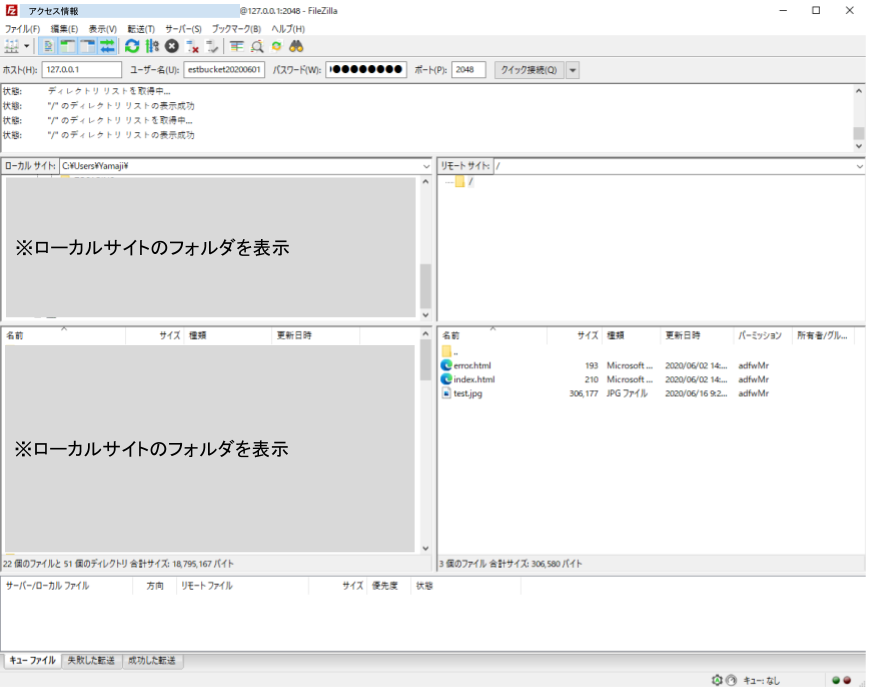Image resolution: width=872 pixels, height=688 pixels.
Task: Click test.jpg image file icon
Action: pyautogui.click(x=446, y=393)
